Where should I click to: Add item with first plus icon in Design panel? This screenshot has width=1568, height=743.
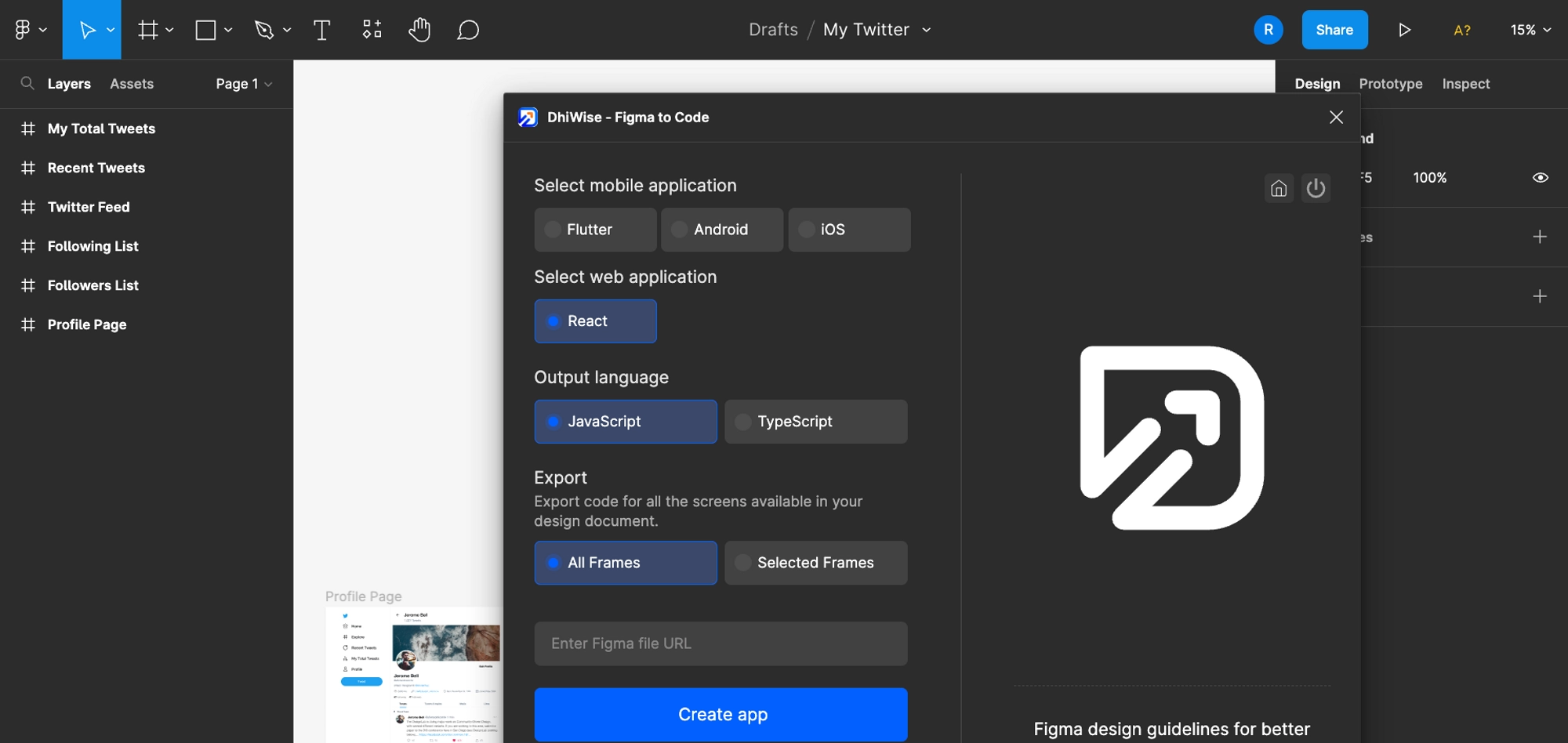click(1540, 237)
